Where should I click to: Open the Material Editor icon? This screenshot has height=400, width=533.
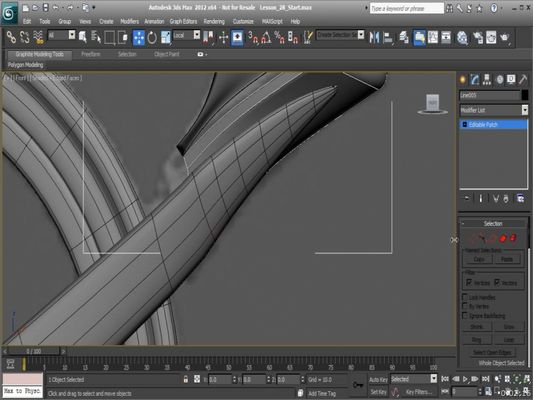click(462, 37)
